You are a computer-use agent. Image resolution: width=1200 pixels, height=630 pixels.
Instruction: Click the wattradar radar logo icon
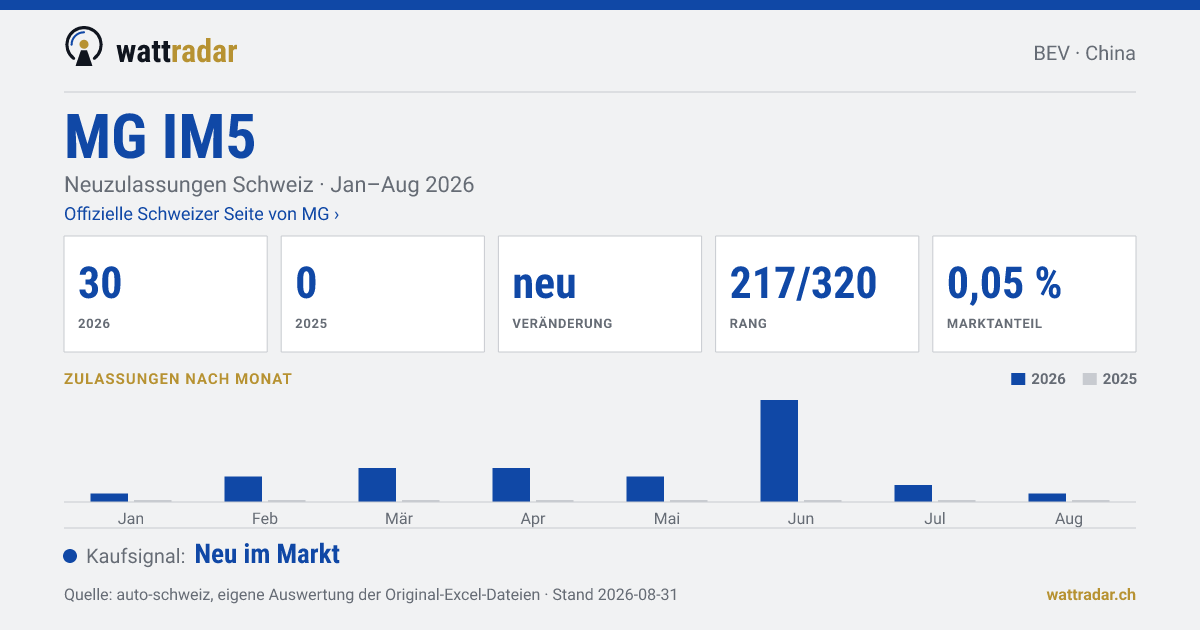83,46
